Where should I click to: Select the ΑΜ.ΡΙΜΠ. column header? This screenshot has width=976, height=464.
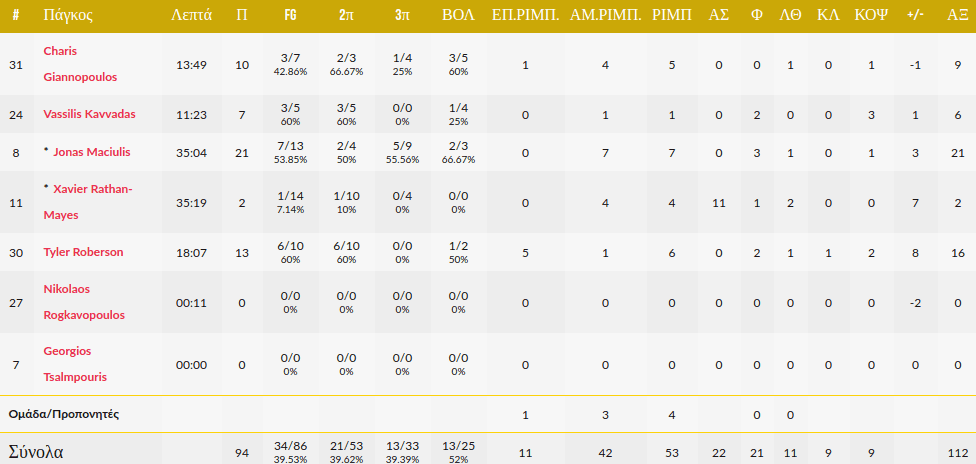(x=605, y=16)
